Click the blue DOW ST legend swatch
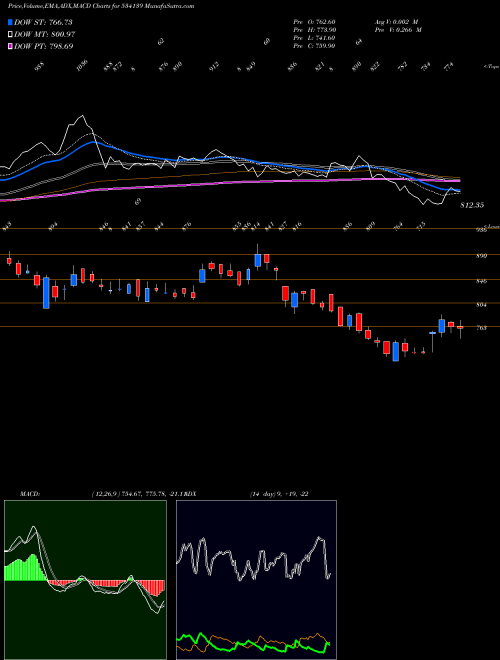 (x=11, y=22)
